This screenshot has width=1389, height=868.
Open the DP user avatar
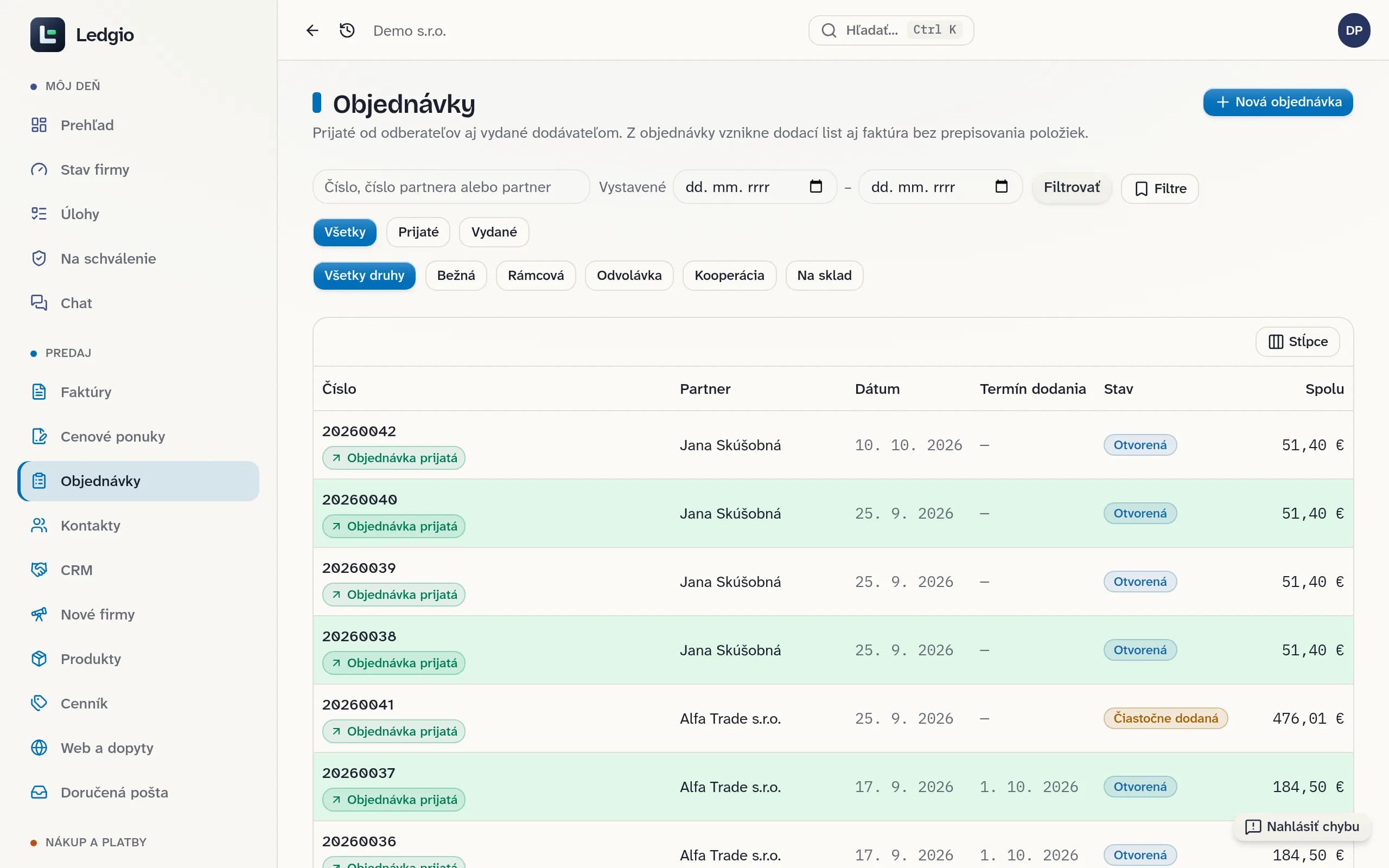[x=1353, y=30]
